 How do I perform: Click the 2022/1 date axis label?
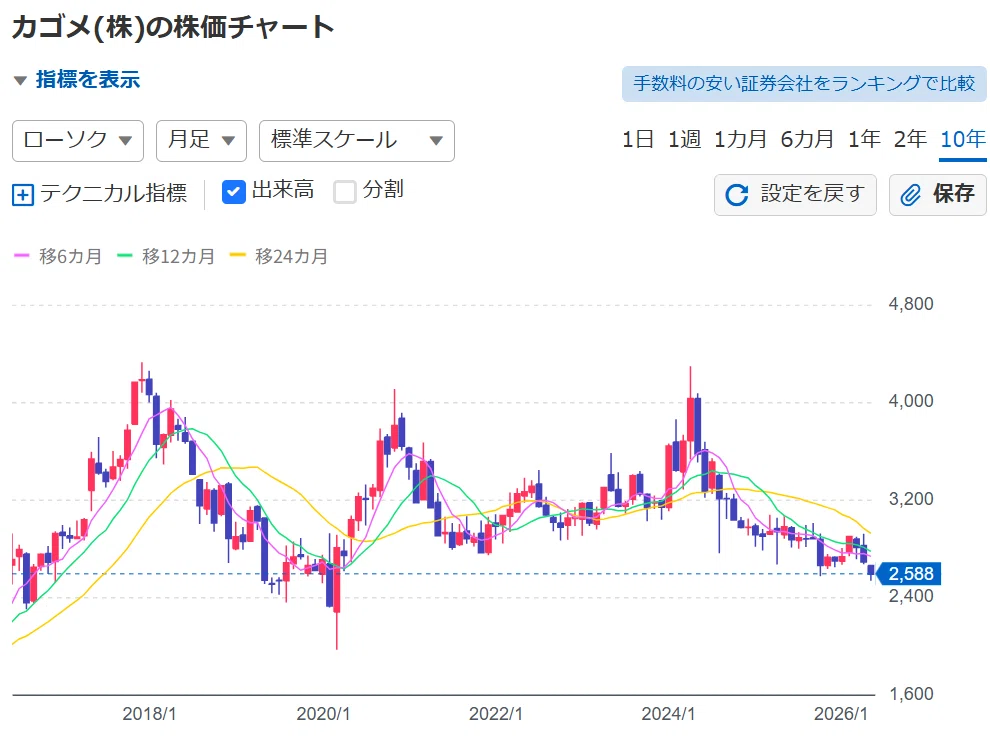496,714
